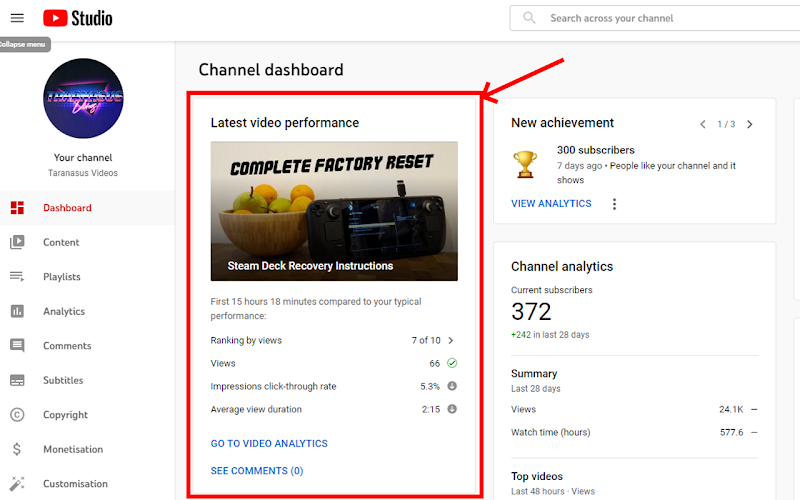Open the YouTube Studio logo
This screenshot has height=500, width=800.
coord(78,18)
